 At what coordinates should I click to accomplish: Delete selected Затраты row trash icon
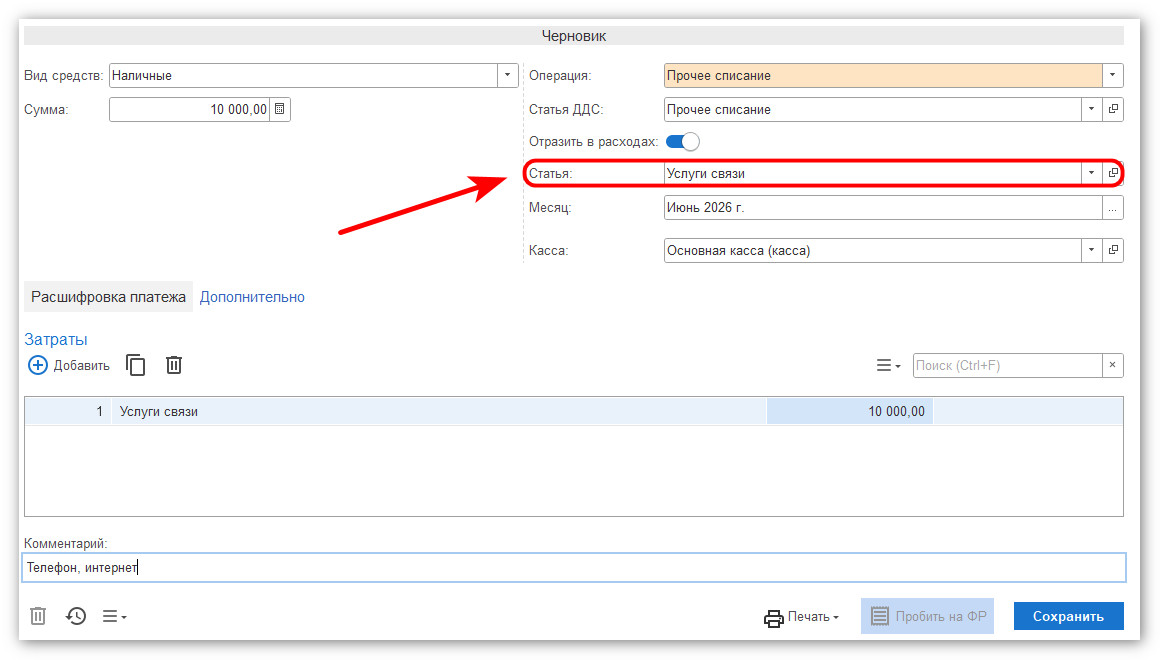pos(174,365)
